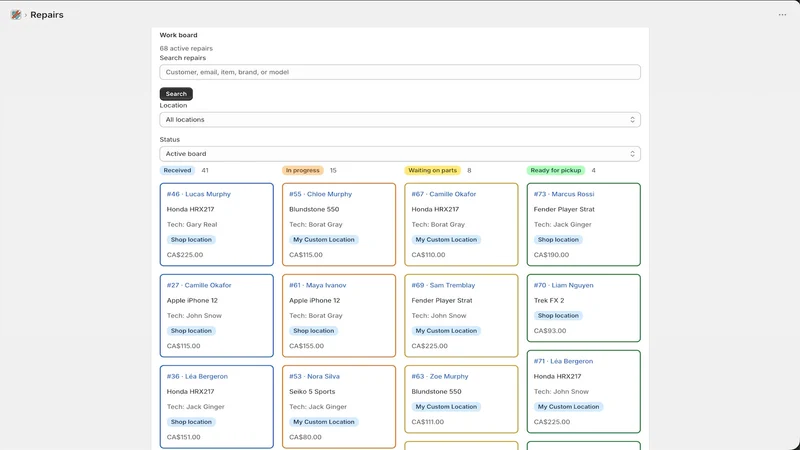Click My Custom Location tag on #63 card
Viewport: 800px width, 450px height.
click(446, 407)
